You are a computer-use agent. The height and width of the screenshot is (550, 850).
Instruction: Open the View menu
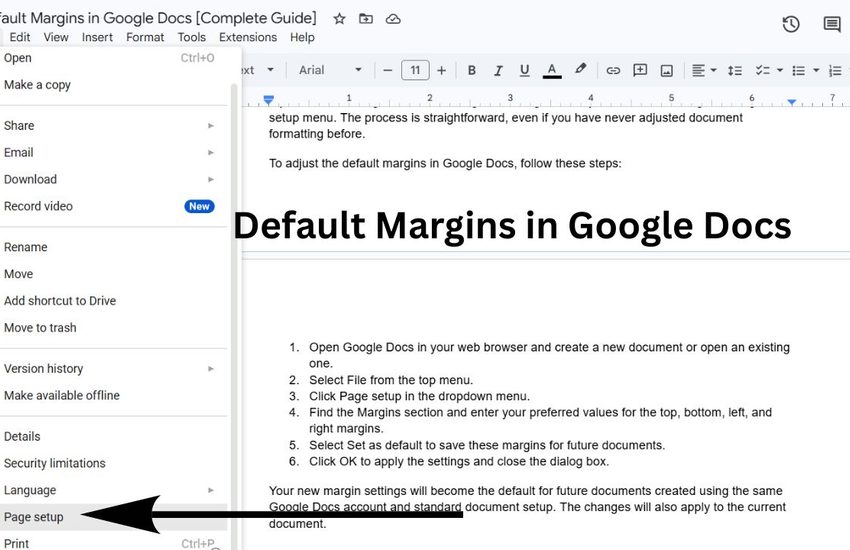pos(56,37)
